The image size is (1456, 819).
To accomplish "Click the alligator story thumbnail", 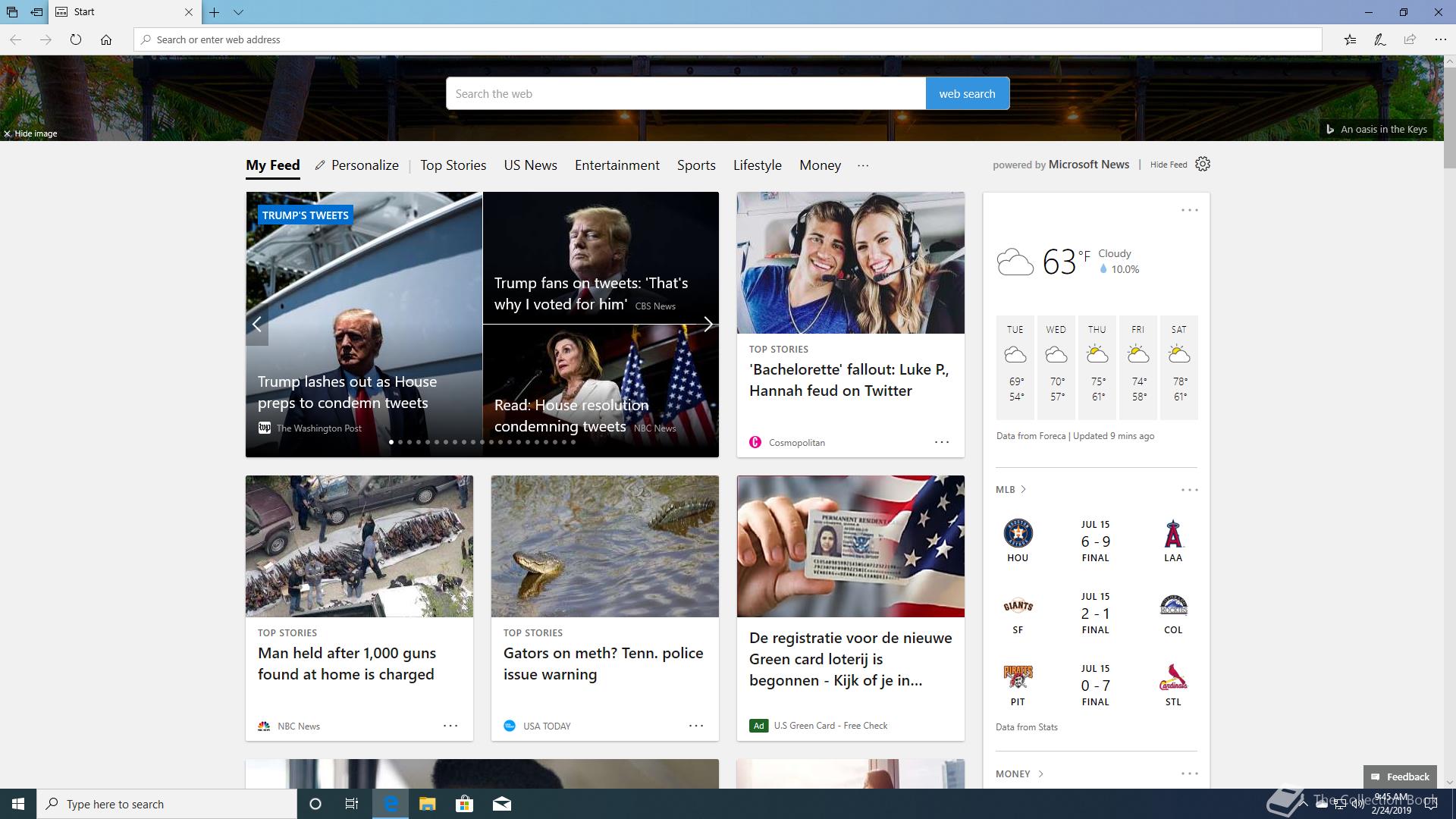I will 604,546.
